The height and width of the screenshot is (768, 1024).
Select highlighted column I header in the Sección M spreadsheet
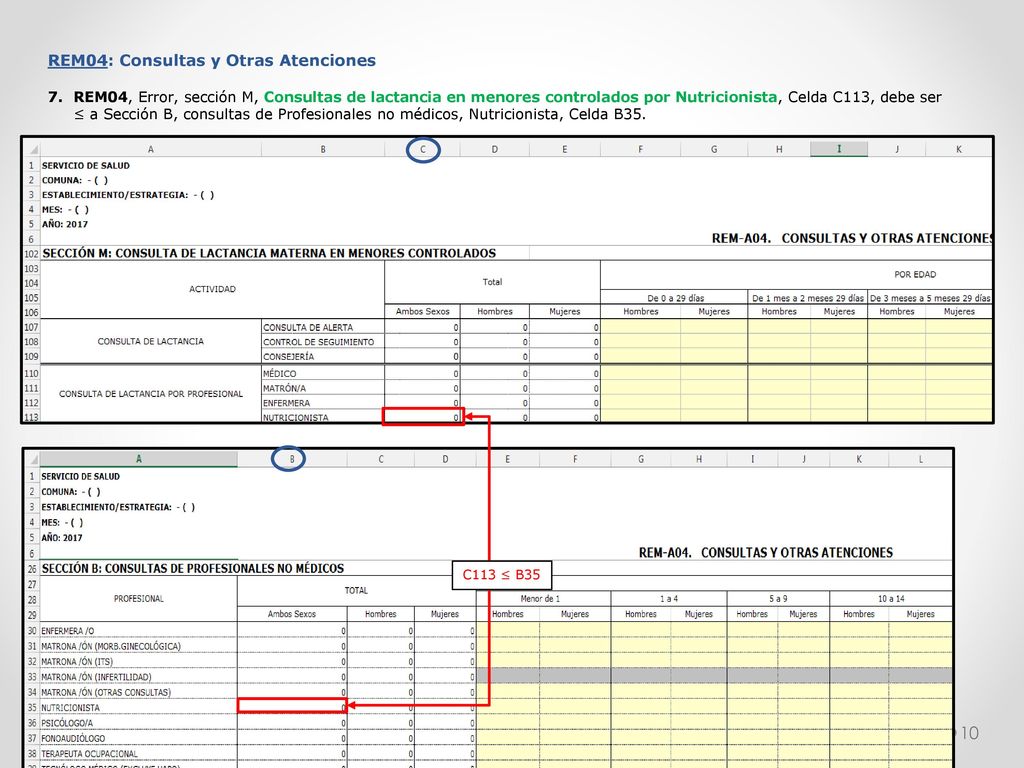pos(839,149)
